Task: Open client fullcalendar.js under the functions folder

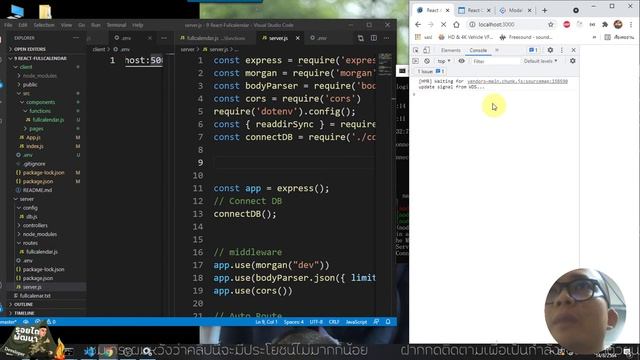Action: 48,120
